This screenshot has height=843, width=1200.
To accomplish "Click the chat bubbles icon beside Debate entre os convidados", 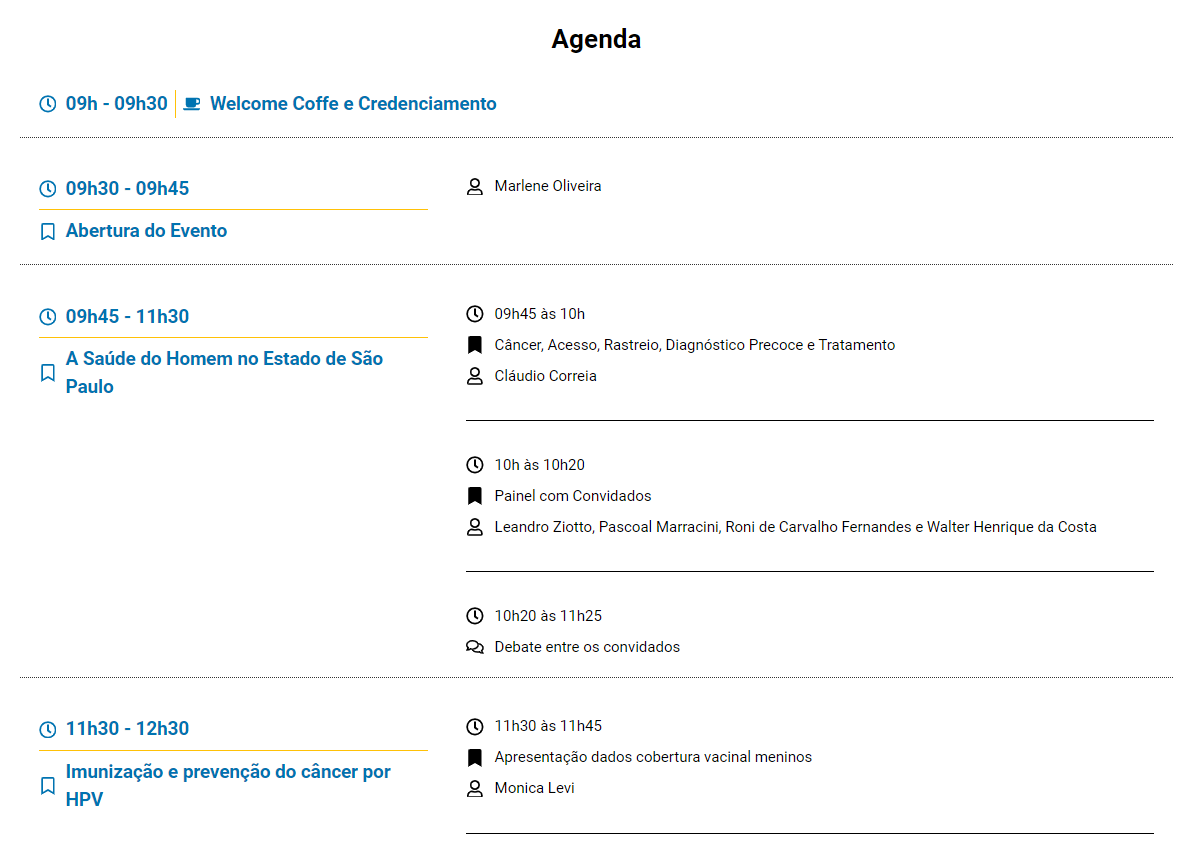I will [x=475, y=647].
